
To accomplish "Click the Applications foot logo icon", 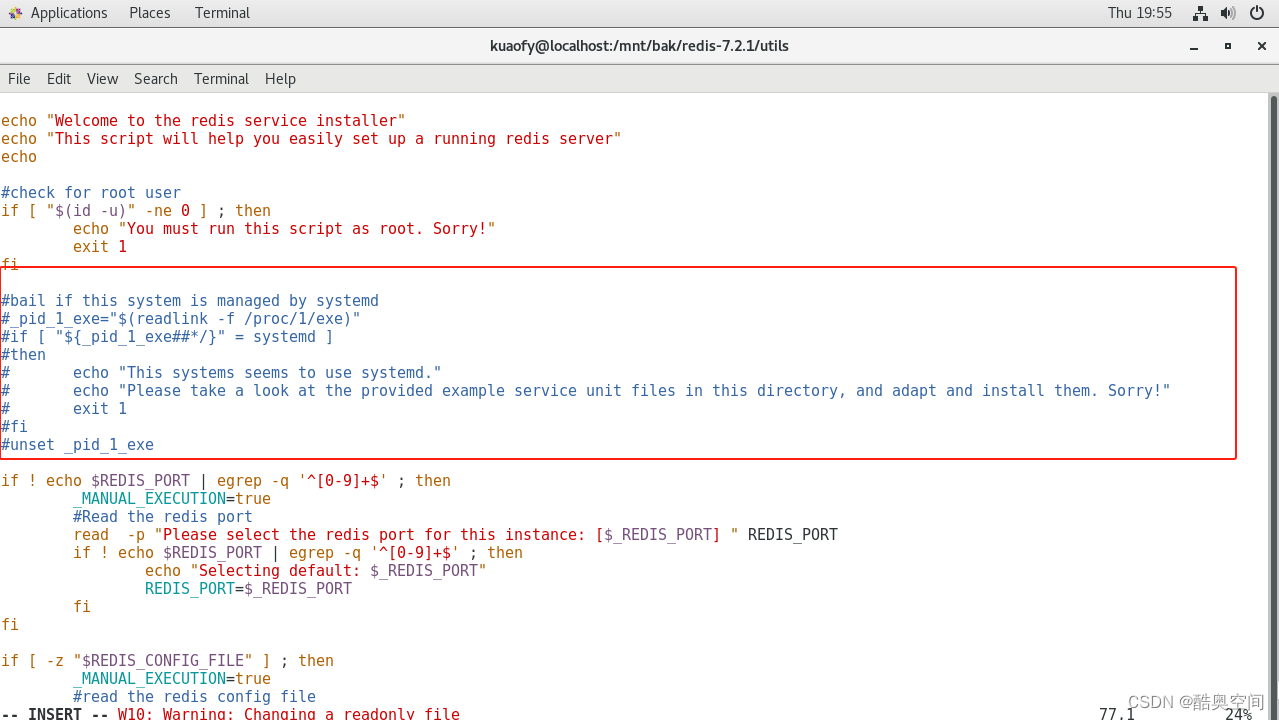I will coord(15,13).
